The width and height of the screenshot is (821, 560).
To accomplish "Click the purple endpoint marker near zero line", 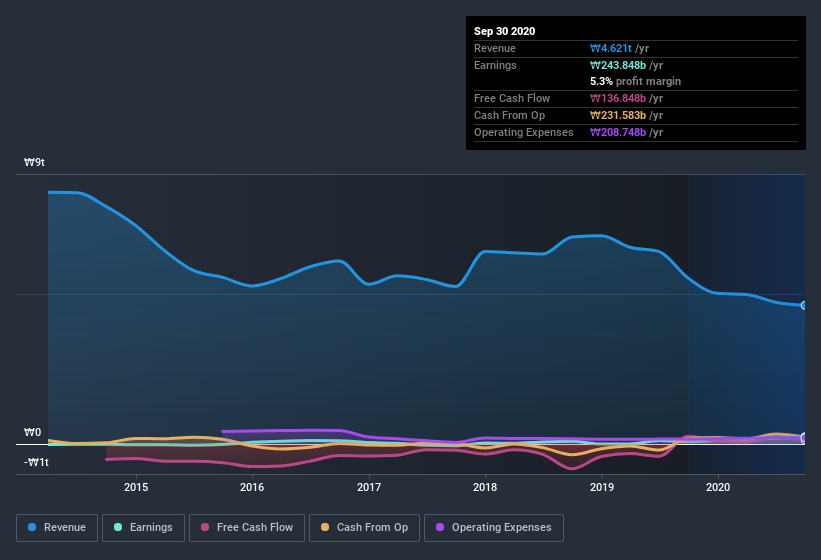I will [804, 438].
